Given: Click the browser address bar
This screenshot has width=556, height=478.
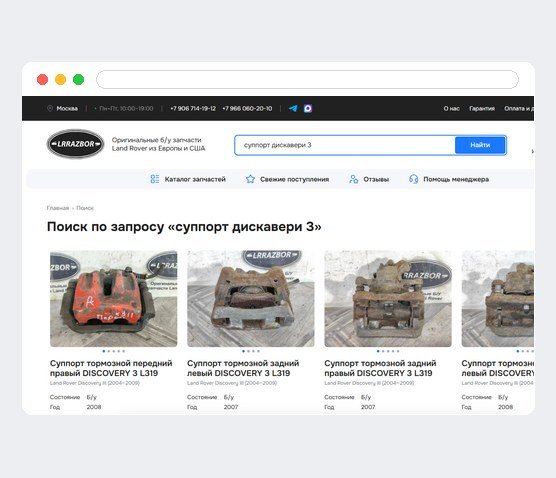Looking at the screenshot, I should (x=307, y=79).
